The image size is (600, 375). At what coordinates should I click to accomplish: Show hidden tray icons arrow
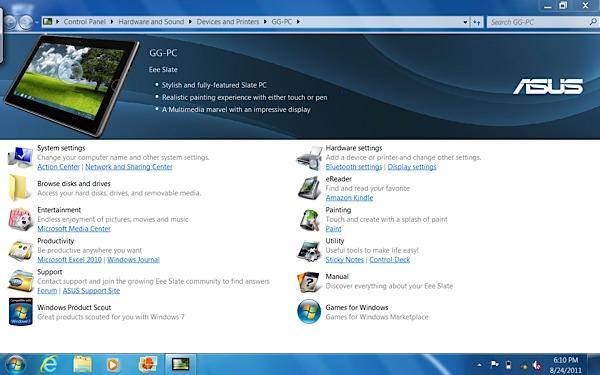pyautogui.click(x=479, y=365)
